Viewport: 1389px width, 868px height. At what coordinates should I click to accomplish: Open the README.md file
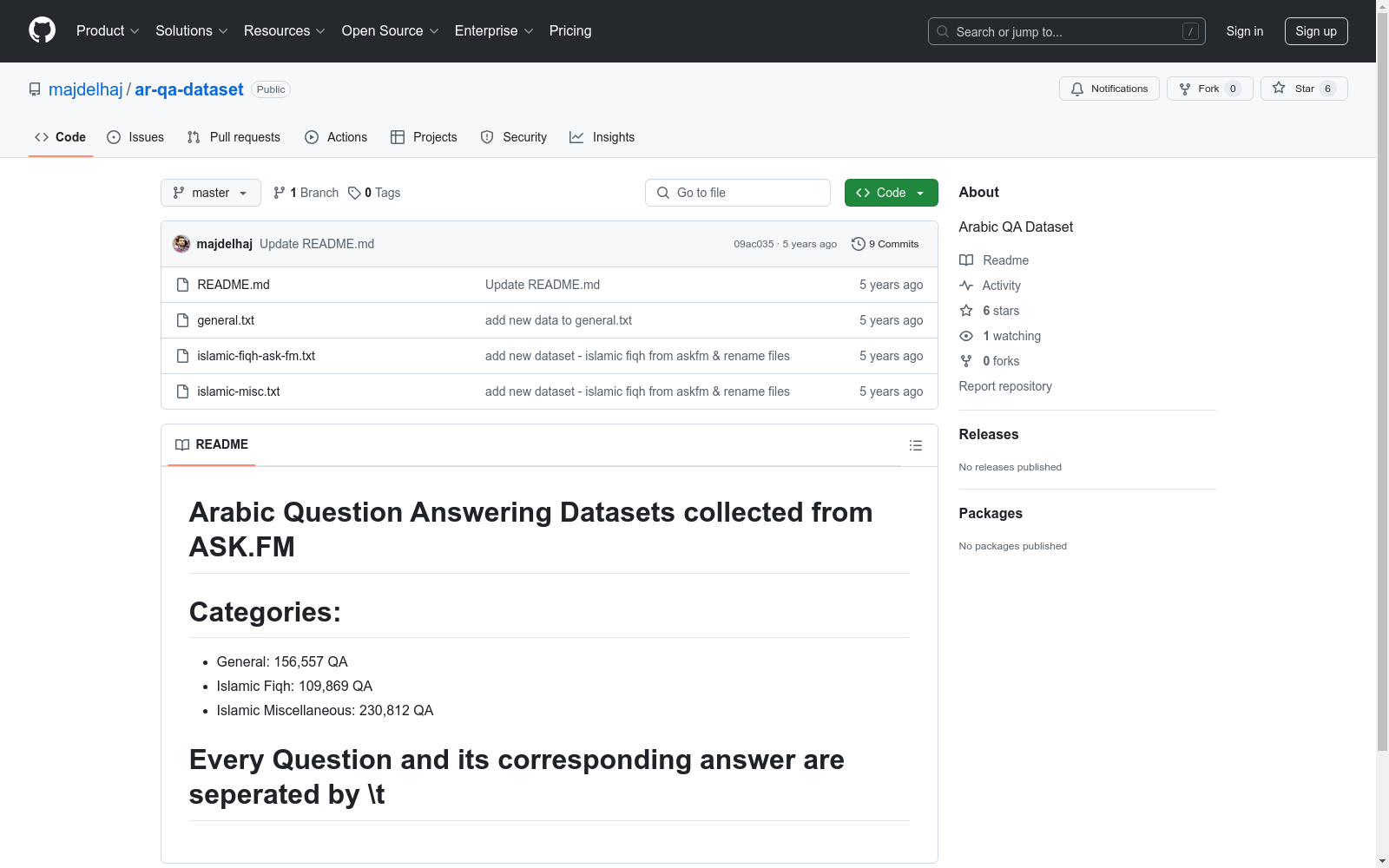pos(234,285)
